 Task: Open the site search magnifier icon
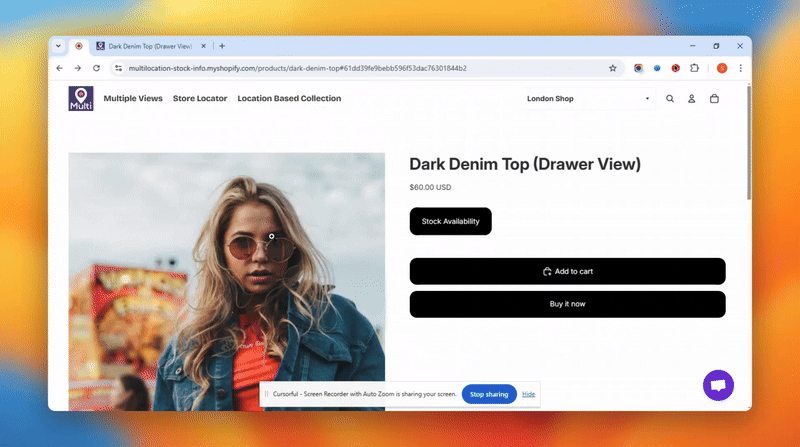click(670, 98)
